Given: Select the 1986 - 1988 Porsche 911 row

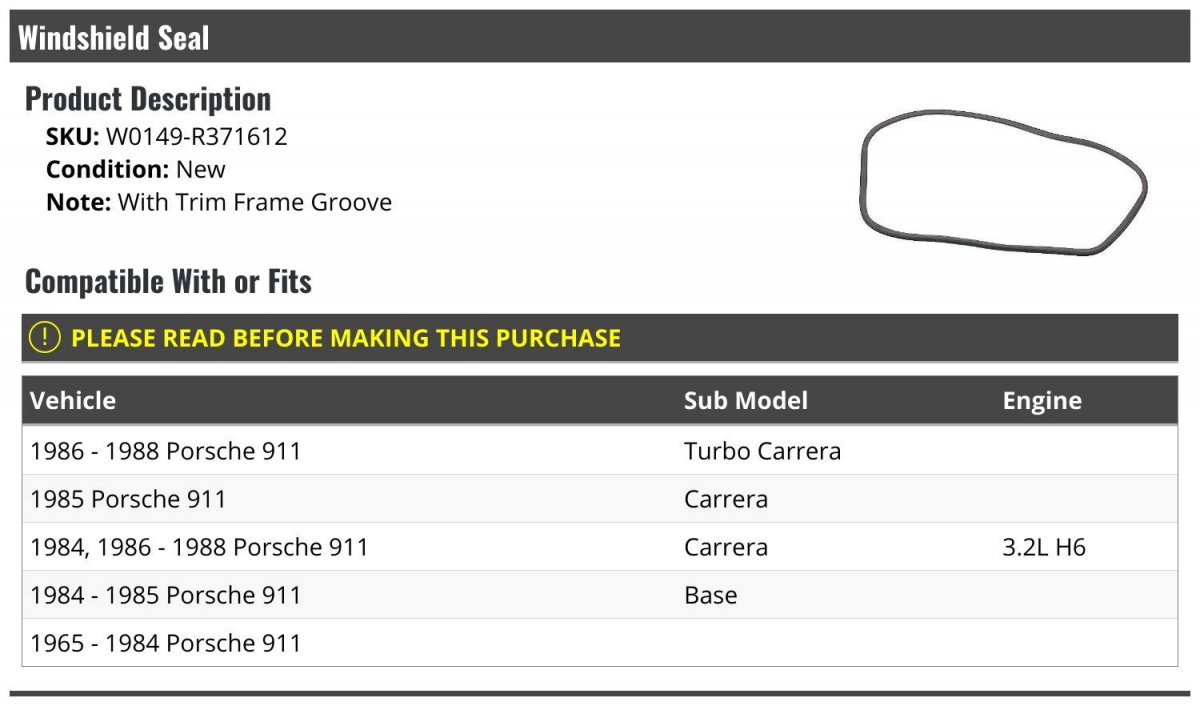Looking at the screenshot, I should 600,451.
